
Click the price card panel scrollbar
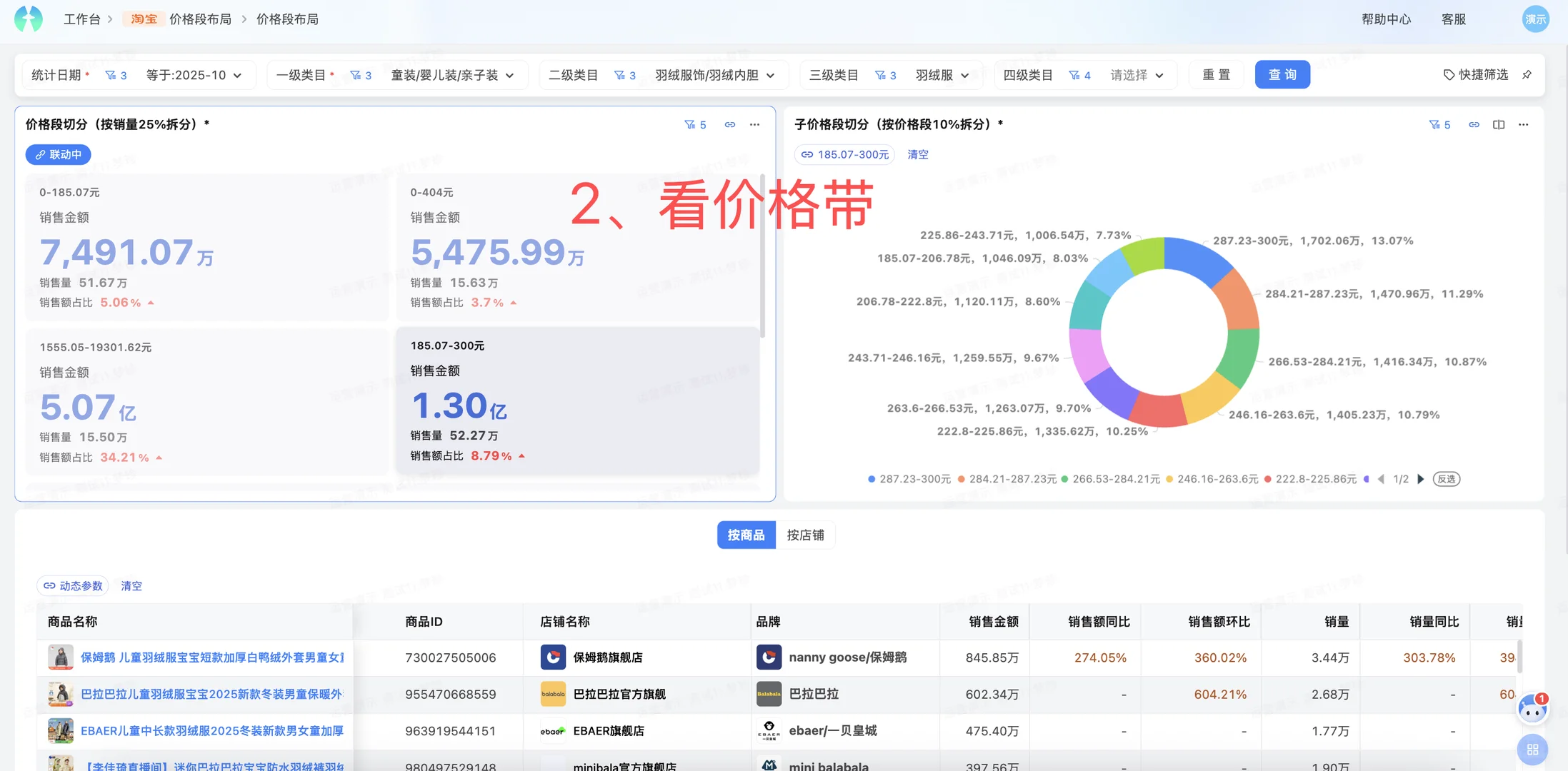pyautogui.click(x=762, y=256)
